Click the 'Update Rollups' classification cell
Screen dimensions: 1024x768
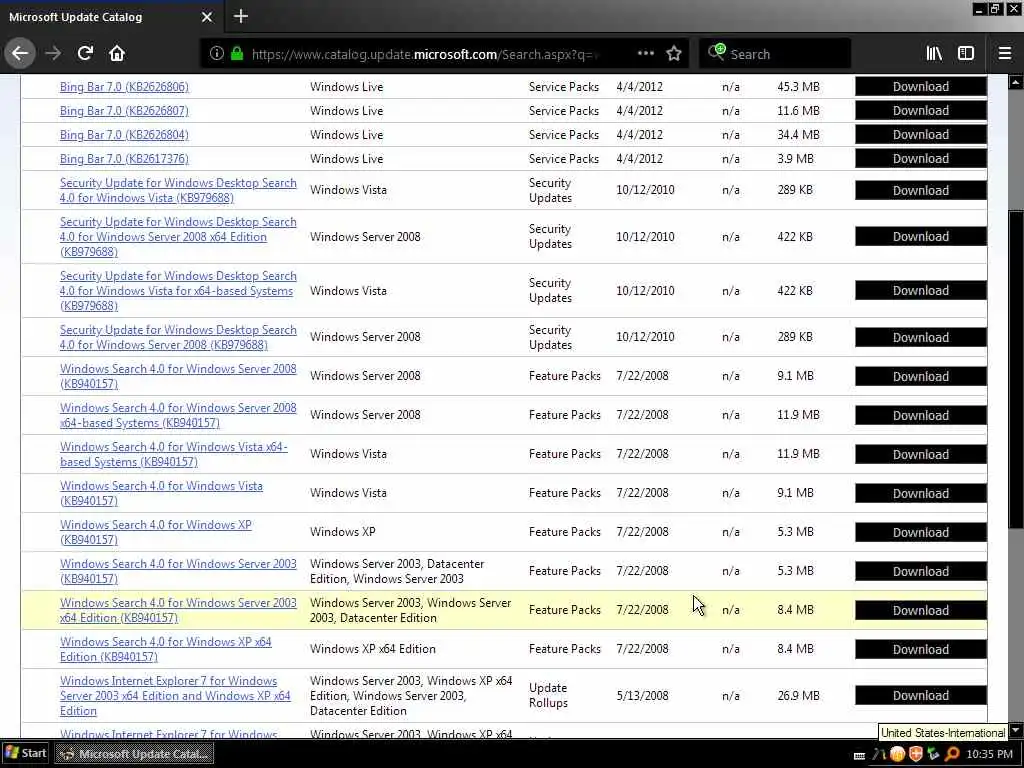pos(548,696)
